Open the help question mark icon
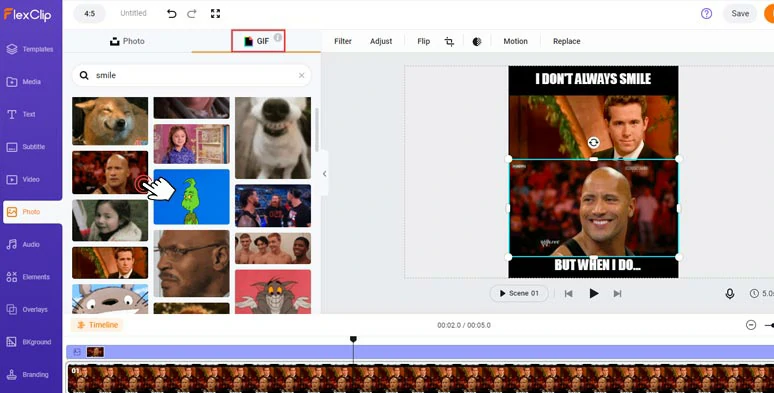Image resolution: width=774 pixels, height=393 pixels. [x=706, y=14]
